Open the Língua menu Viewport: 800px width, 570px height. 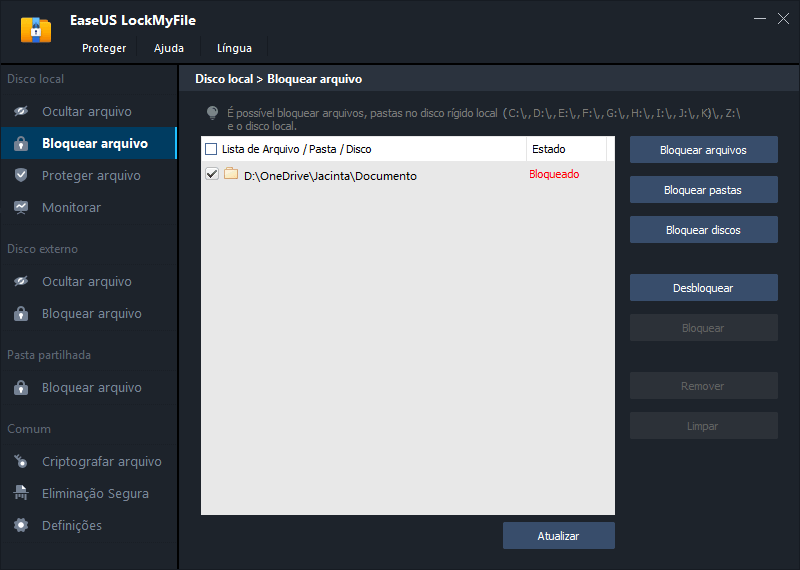[234, 48]
